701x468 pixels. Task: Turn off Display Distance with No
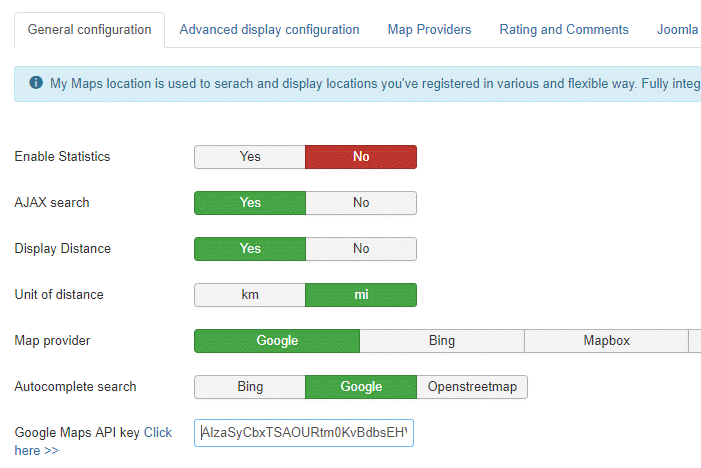pyautogui.click(x=361, y=249)
